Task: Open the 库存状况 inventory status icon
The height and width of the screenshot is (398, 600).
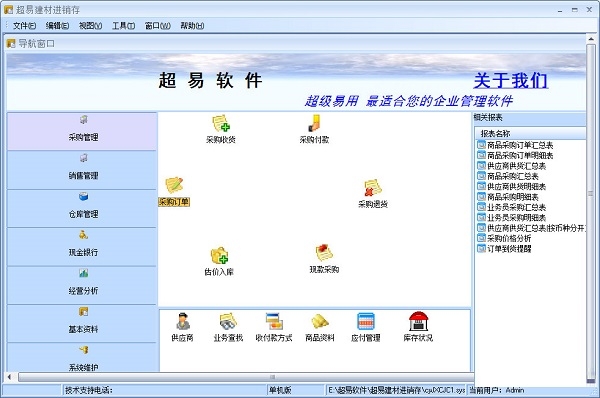Action: 418,321
